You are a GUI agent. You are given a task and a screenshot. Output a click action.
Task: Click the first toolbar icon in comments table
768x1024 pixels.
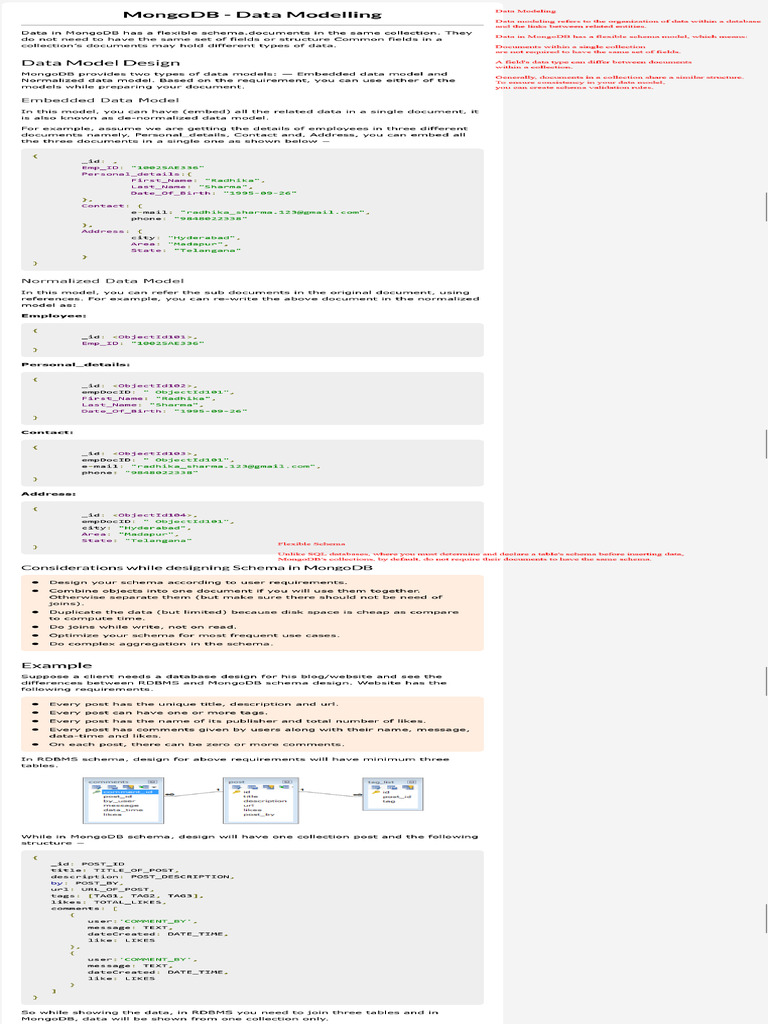tap(97, 787)
